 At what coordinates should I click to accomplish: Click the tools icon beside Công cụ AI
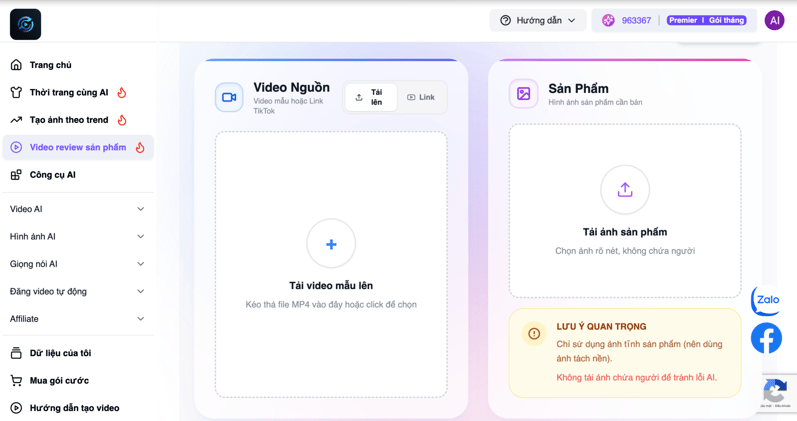(16, 174)
